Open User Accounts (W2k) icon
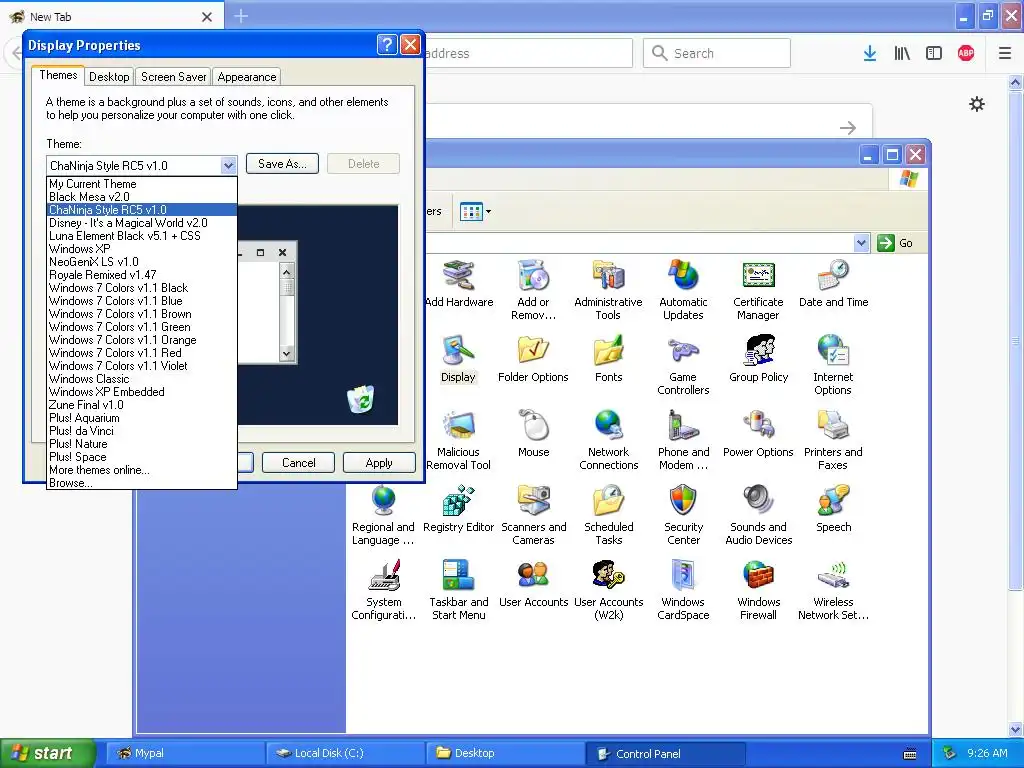 tap(608, 590)
